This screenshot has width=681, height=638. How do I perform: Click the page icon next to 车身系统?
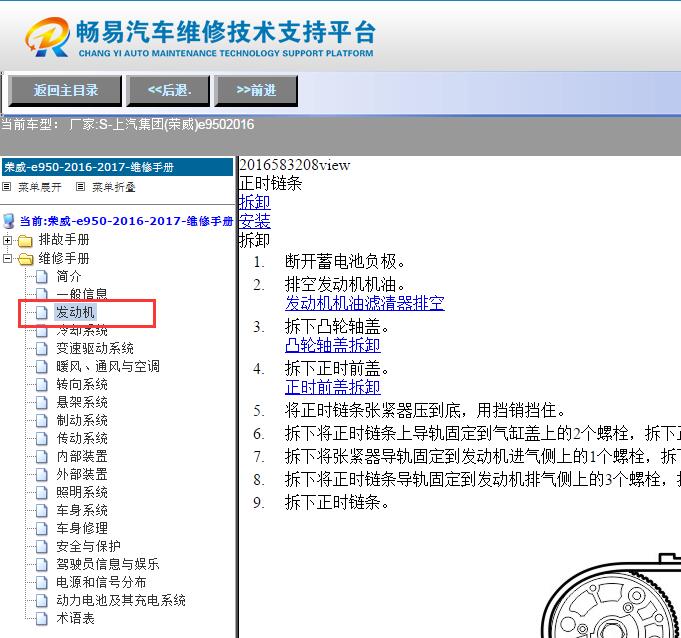pyautogui.click(x=42, y=511)
